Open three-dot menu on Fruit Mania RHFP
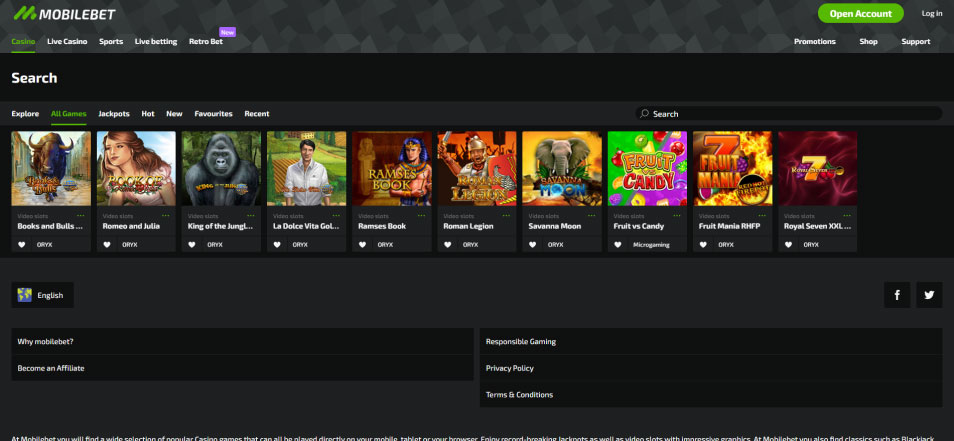This screenshot has width=954, height=441. pyautogui.click(x=762, y=215)
